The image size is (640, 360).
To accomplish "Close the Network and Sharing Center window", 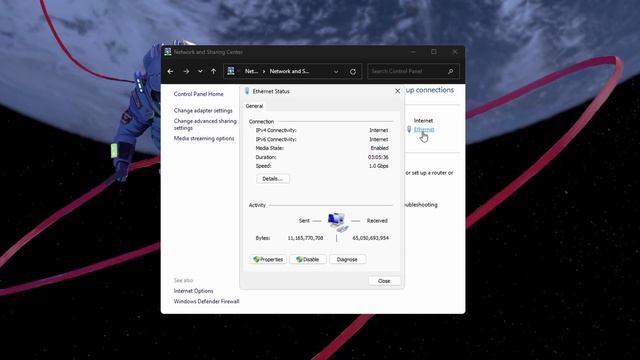I will coord(455,52).
